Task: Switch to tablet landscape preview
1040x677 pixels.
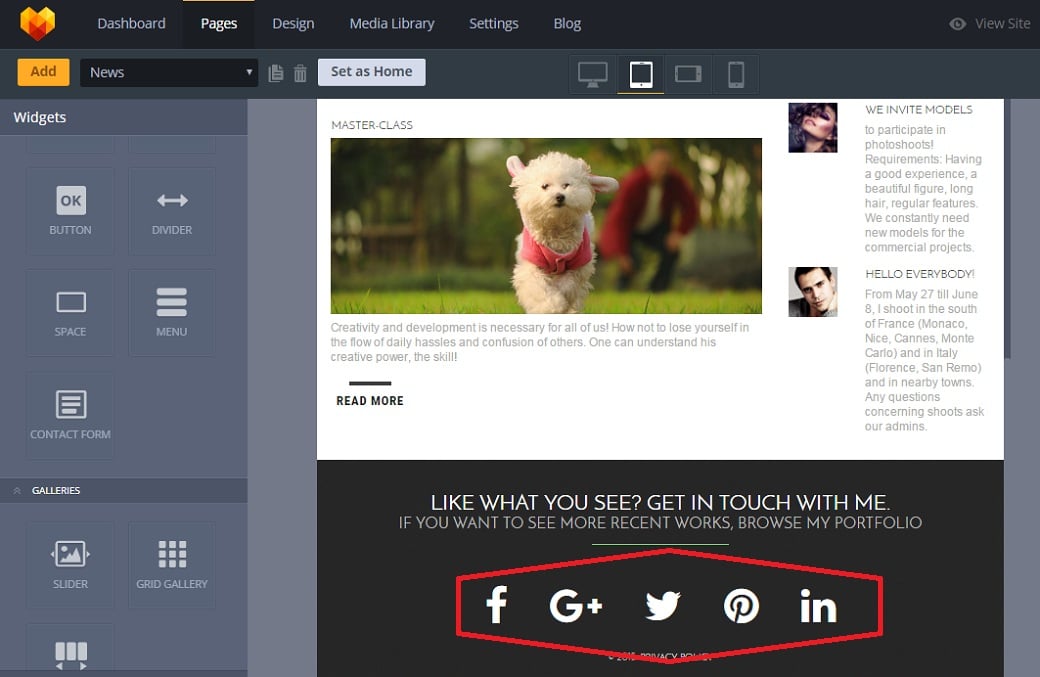Action: [x=688, y=74]
